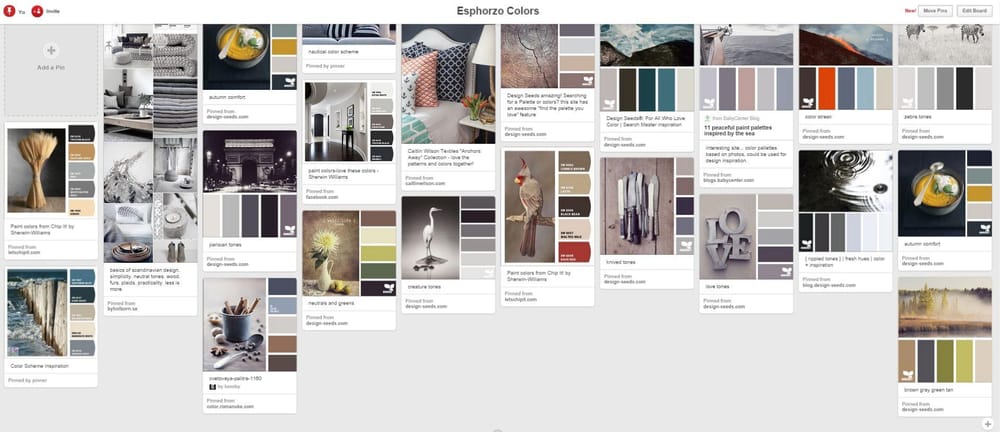The height and width of the screenshot is (432, 1000).
Task: Click the teal swatch in the Design Seeds wave palette
Action: (x=666, y=89)
